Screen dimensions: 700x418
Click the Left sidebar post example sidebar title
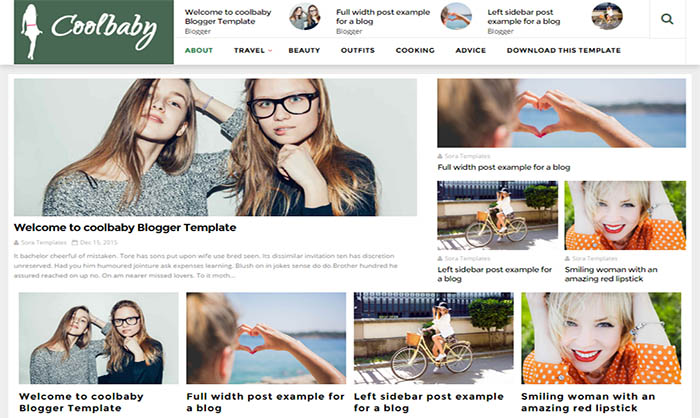coord(495,274)
